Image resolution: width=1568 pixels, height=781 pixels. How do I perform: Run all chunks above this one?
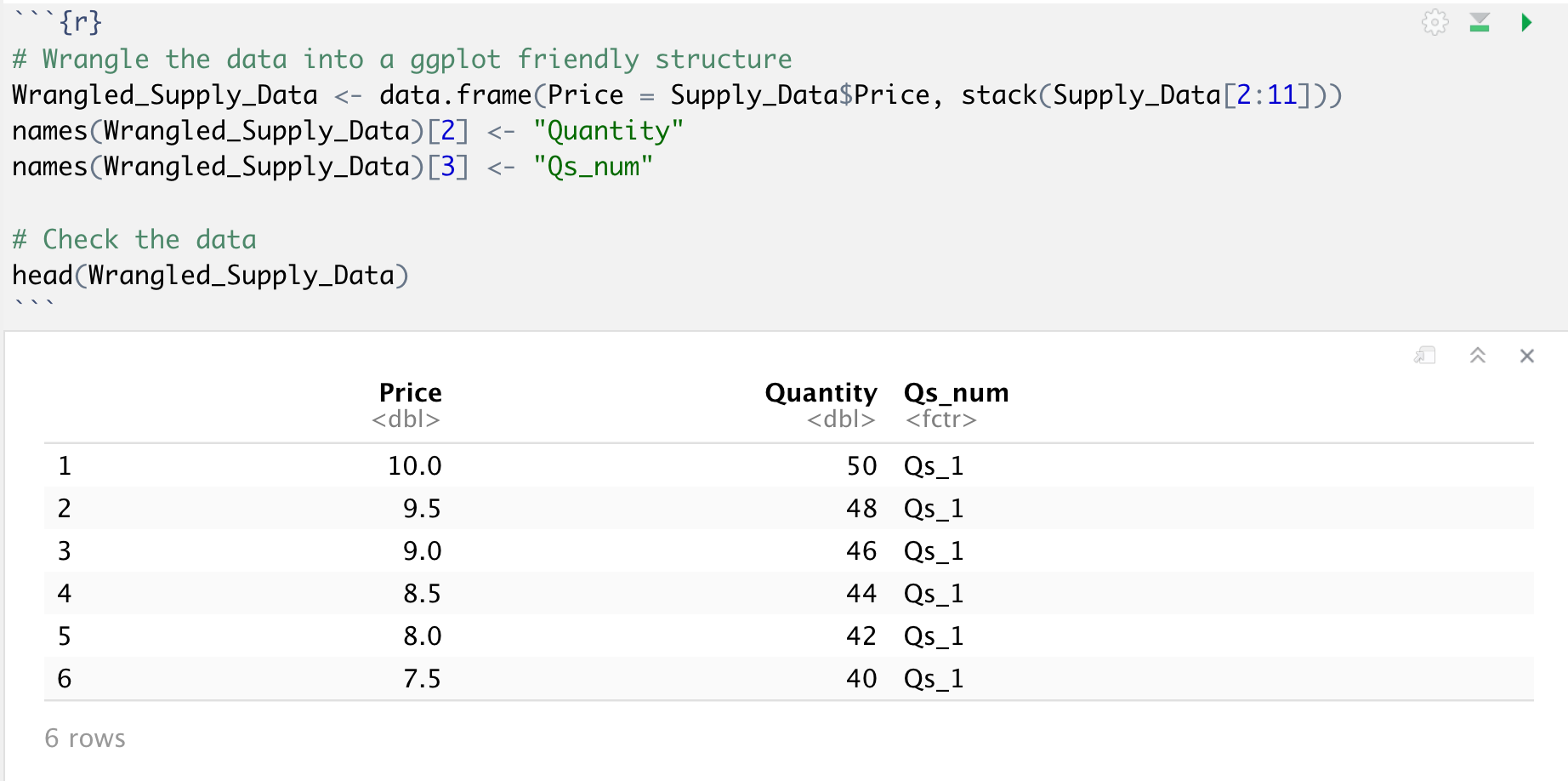(1480, 23)
